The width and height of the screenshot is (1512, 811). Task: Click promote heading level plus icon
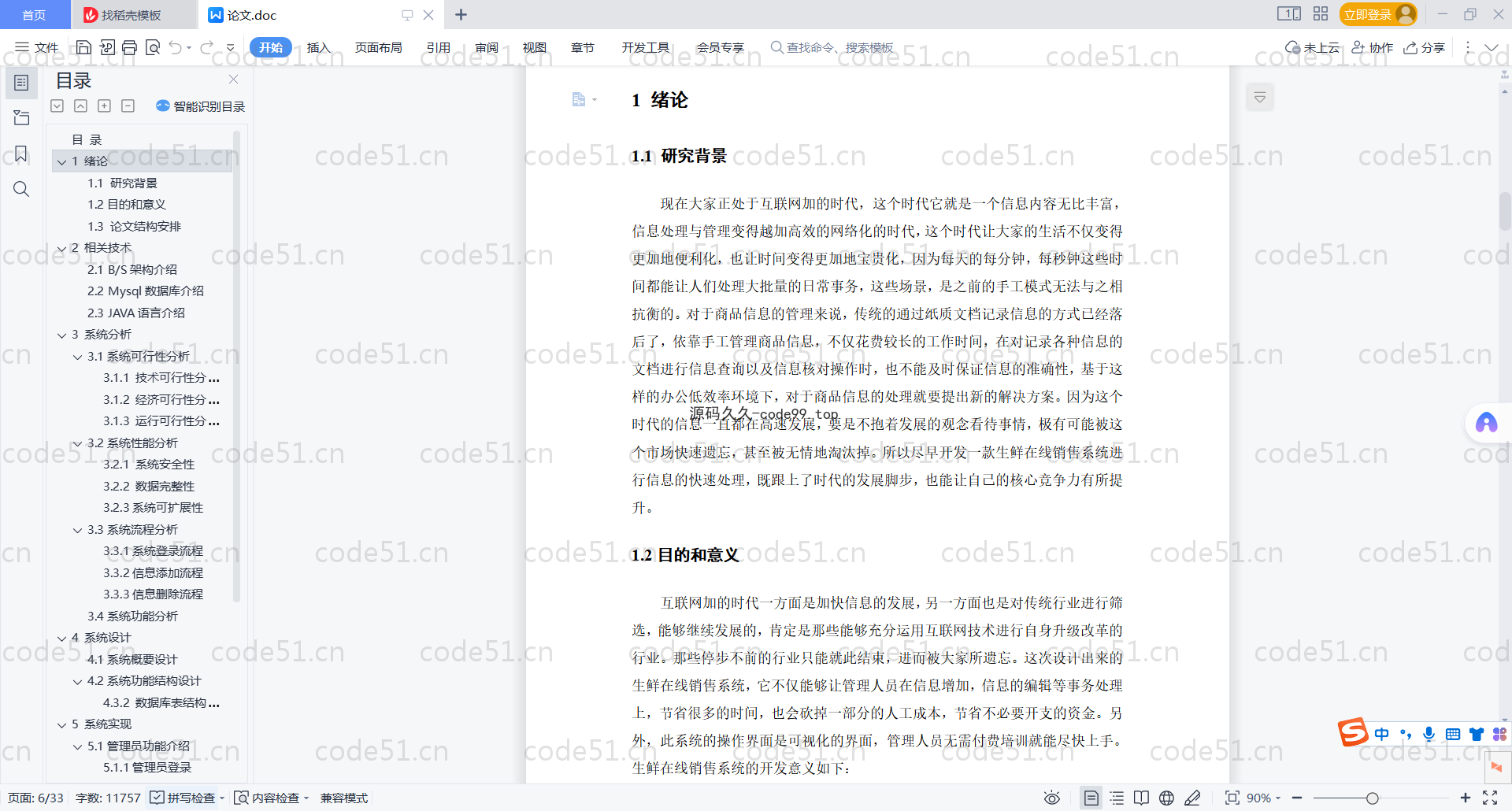(104, 106)
